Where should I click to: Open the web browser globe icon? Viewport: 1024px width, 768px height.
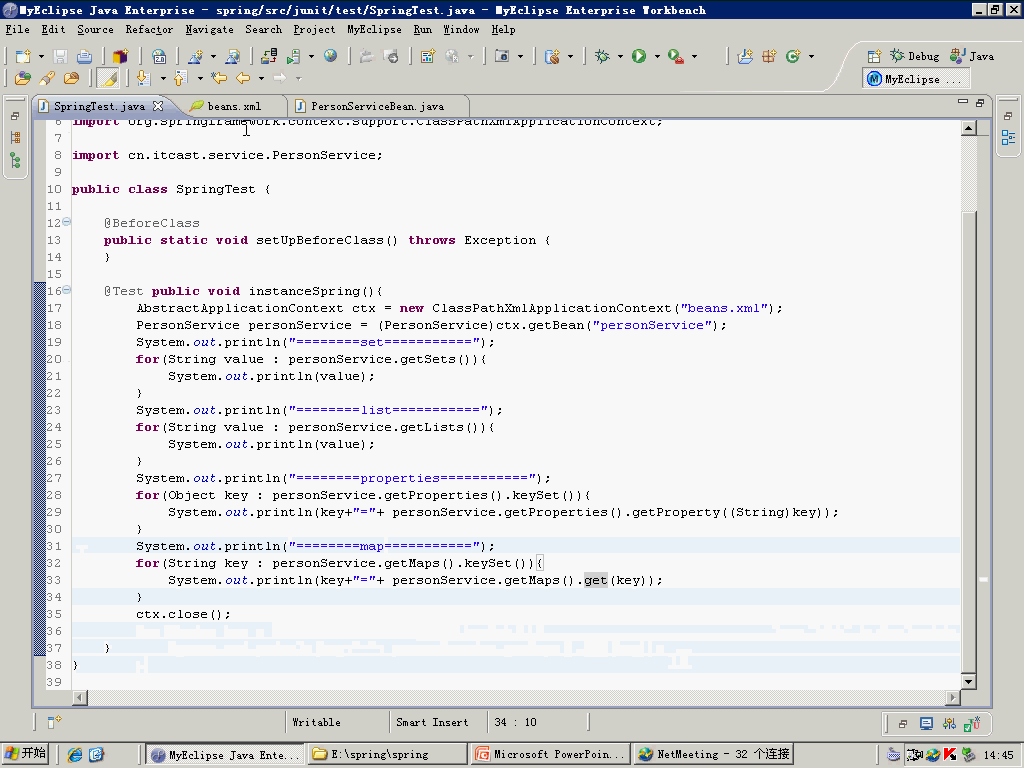click(x=330, y=56)
